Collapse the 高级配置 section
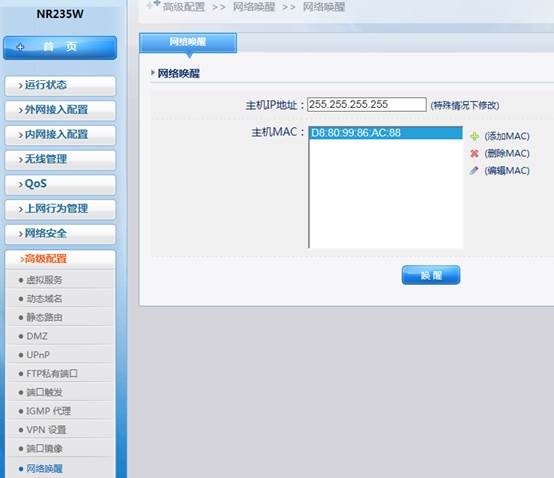The width and height of the screenshot is (554, 478). tap(60, 259)
